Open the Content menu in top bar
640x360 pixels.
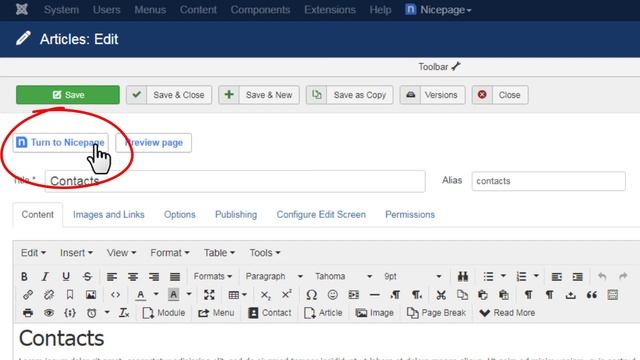pyautogui.click(x=198, y=10)
